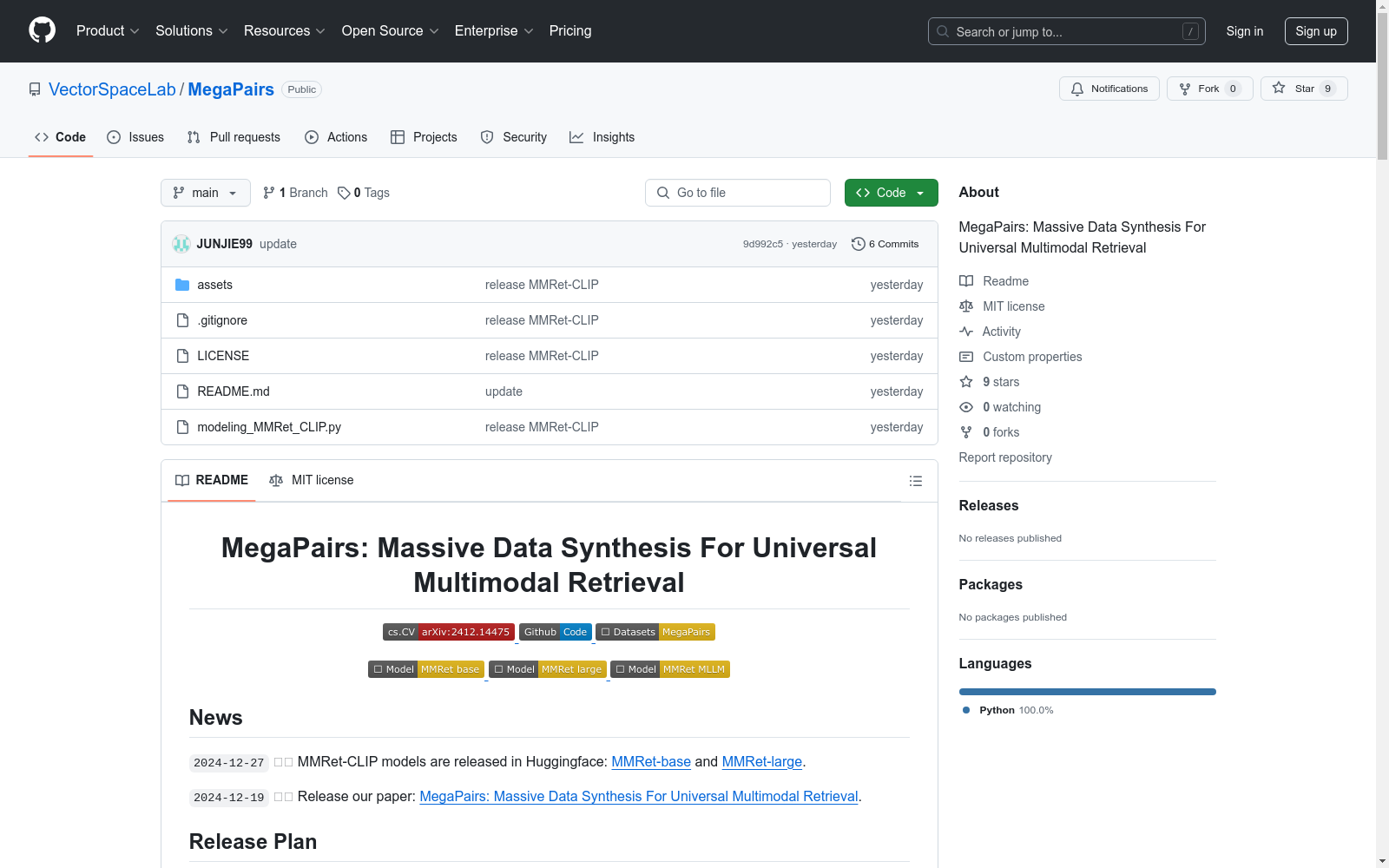This screenshot has height=868, width=1389.
Task: Expand the Solutions menu
Action: coord(192,31)
